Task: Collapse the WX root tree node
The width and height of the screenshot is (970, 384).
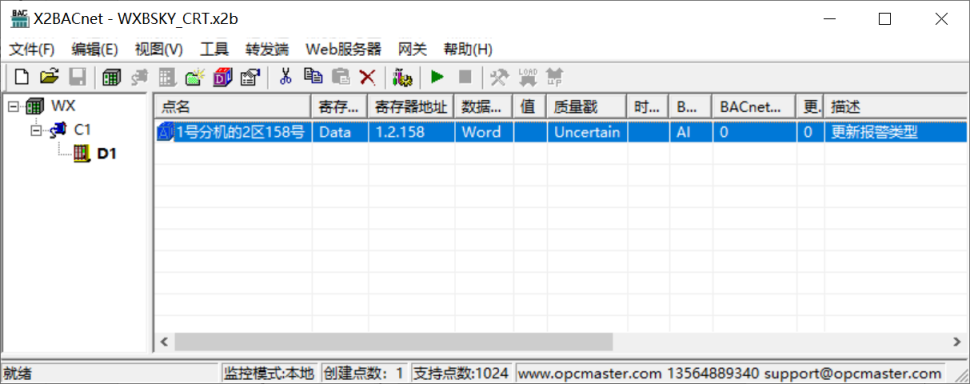Action: (13, 106)
